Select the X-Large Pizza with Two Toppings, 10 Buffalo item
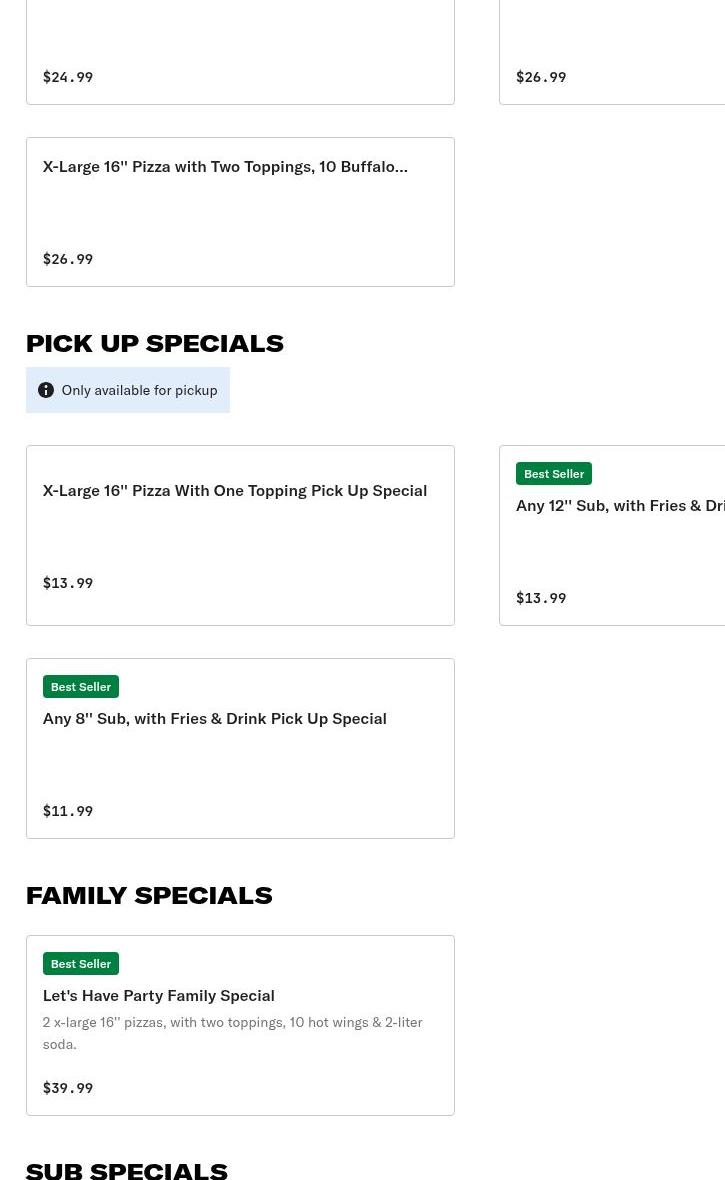Screen dimensions: 725x1180 coord(225,166)
